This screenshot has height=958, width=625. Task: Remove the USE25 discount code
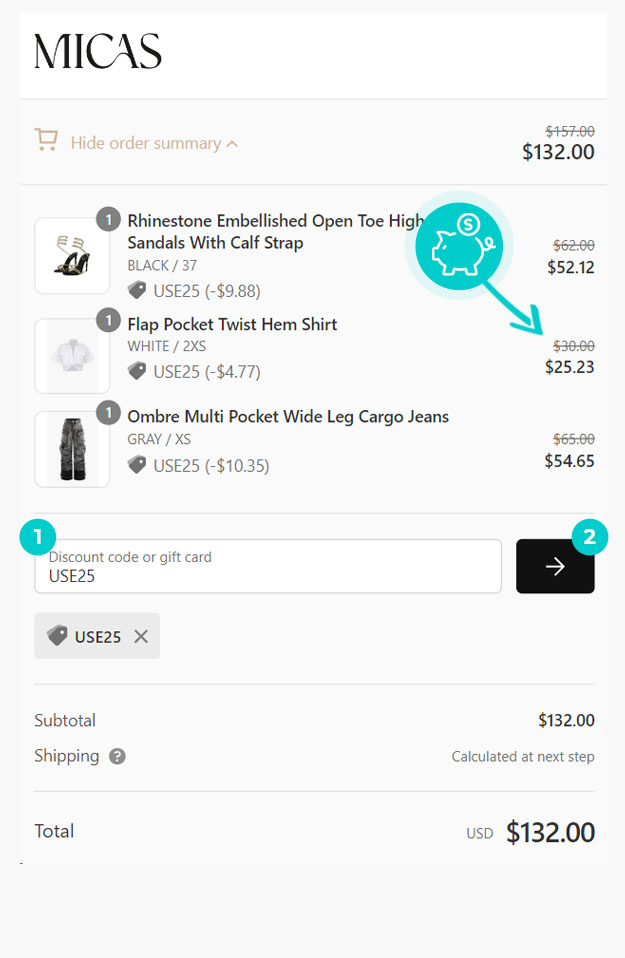point(141,636)
